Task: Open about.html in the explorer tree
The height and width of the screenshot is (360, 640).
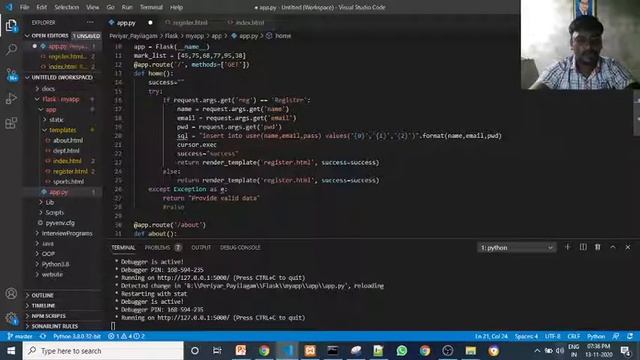Action: tap(68, 140)
